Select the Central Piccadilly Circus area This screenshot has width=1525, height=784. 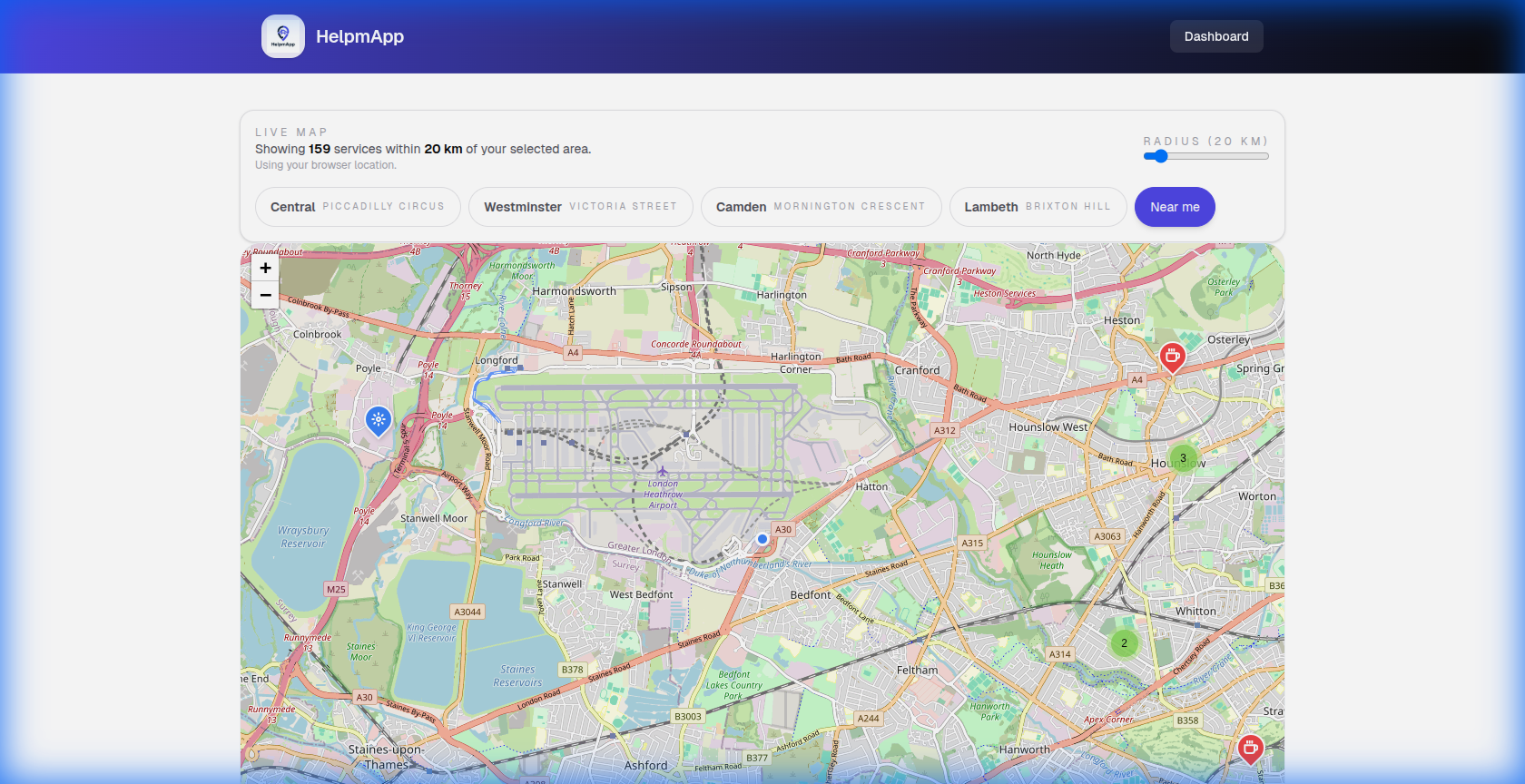(x=358, y=207)
